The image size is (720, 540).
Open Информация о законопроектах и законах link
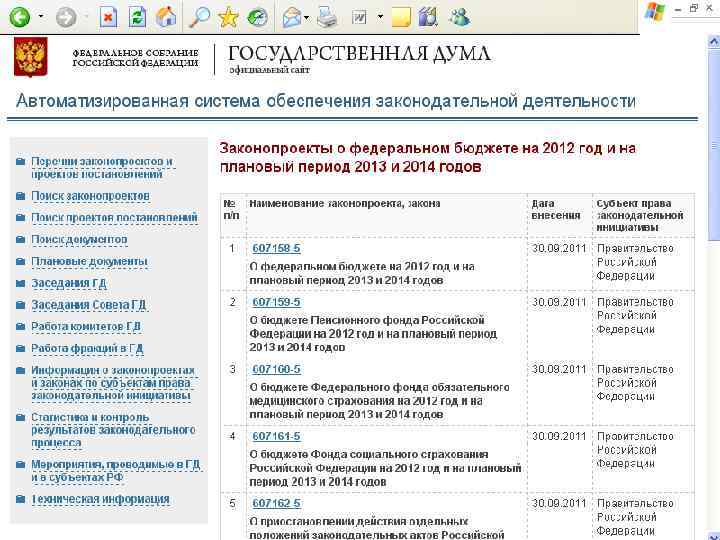pyautogui.click(x=113, y=382)
